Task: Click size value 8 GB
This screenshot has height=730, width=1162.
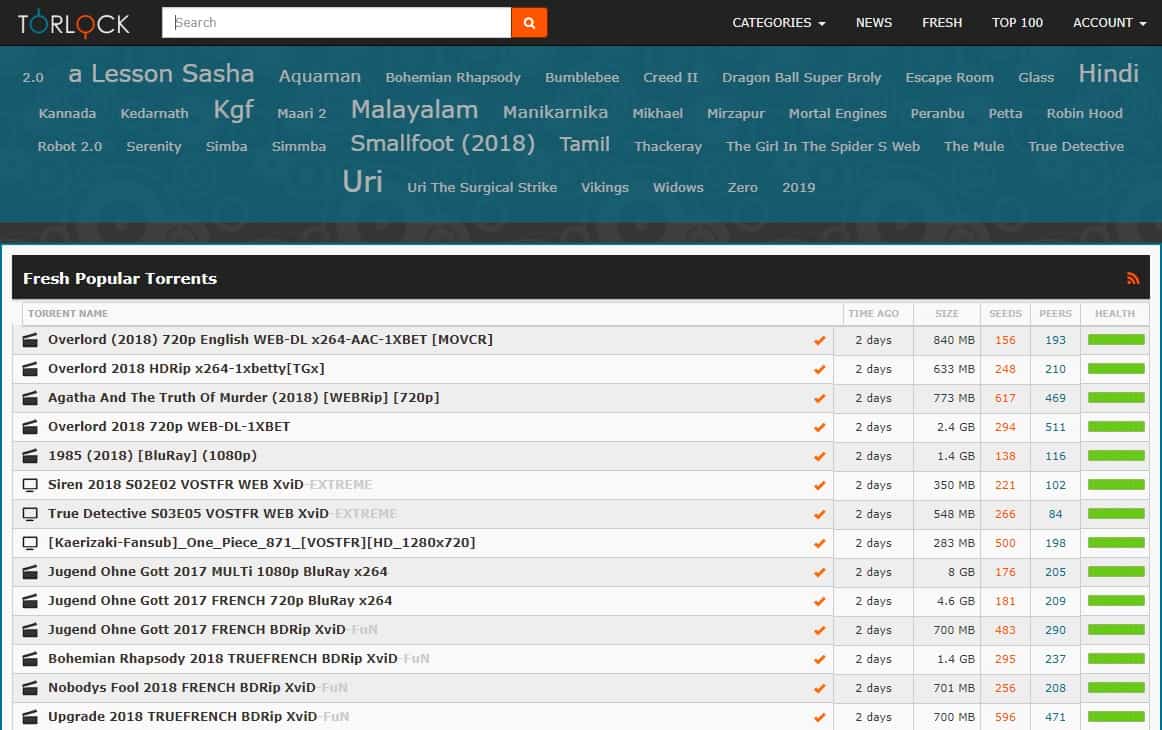Action: [961, 572]
